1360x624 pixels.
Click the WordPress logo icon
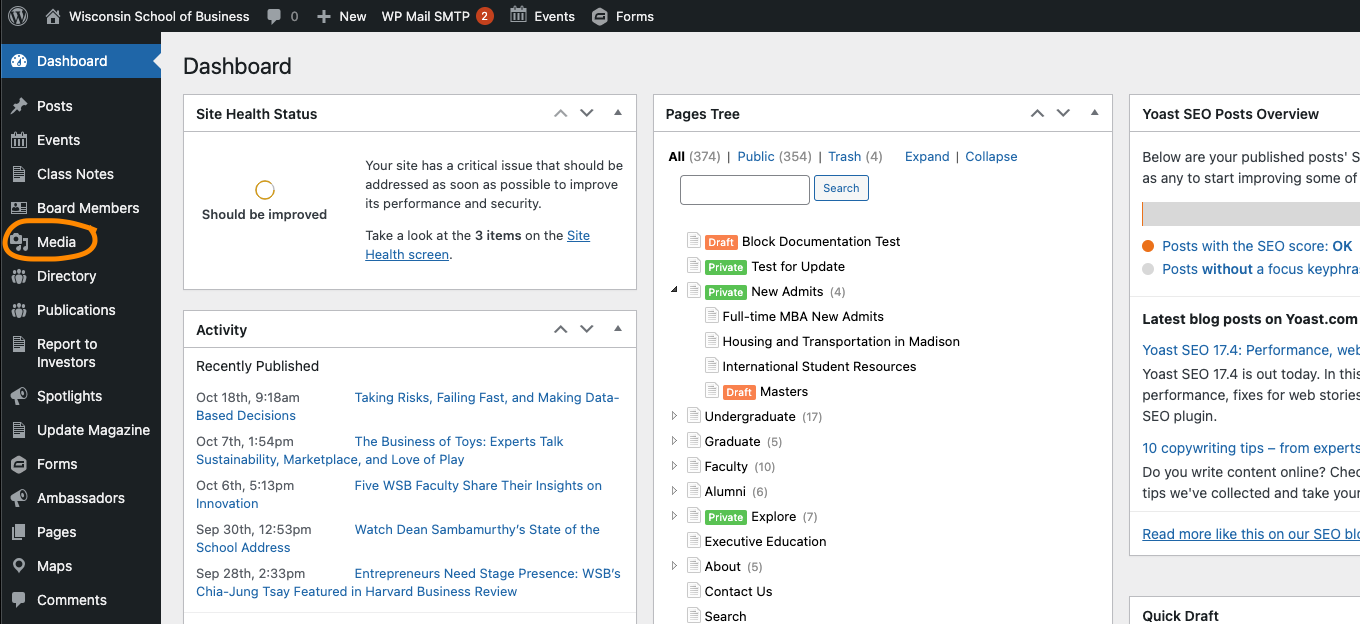[19, 16]
